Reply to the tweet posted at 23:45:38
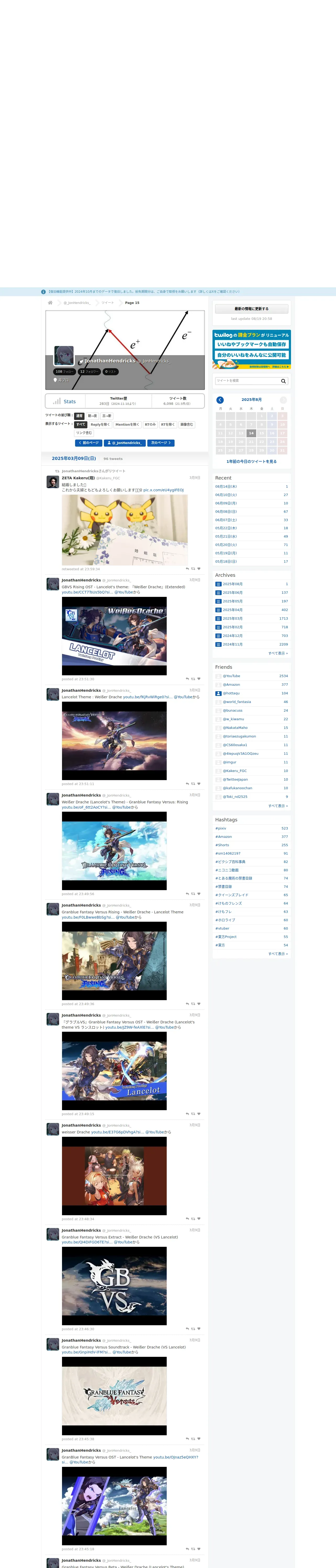This screenshot has width=336, height=1568. (x=187, y=1439)
